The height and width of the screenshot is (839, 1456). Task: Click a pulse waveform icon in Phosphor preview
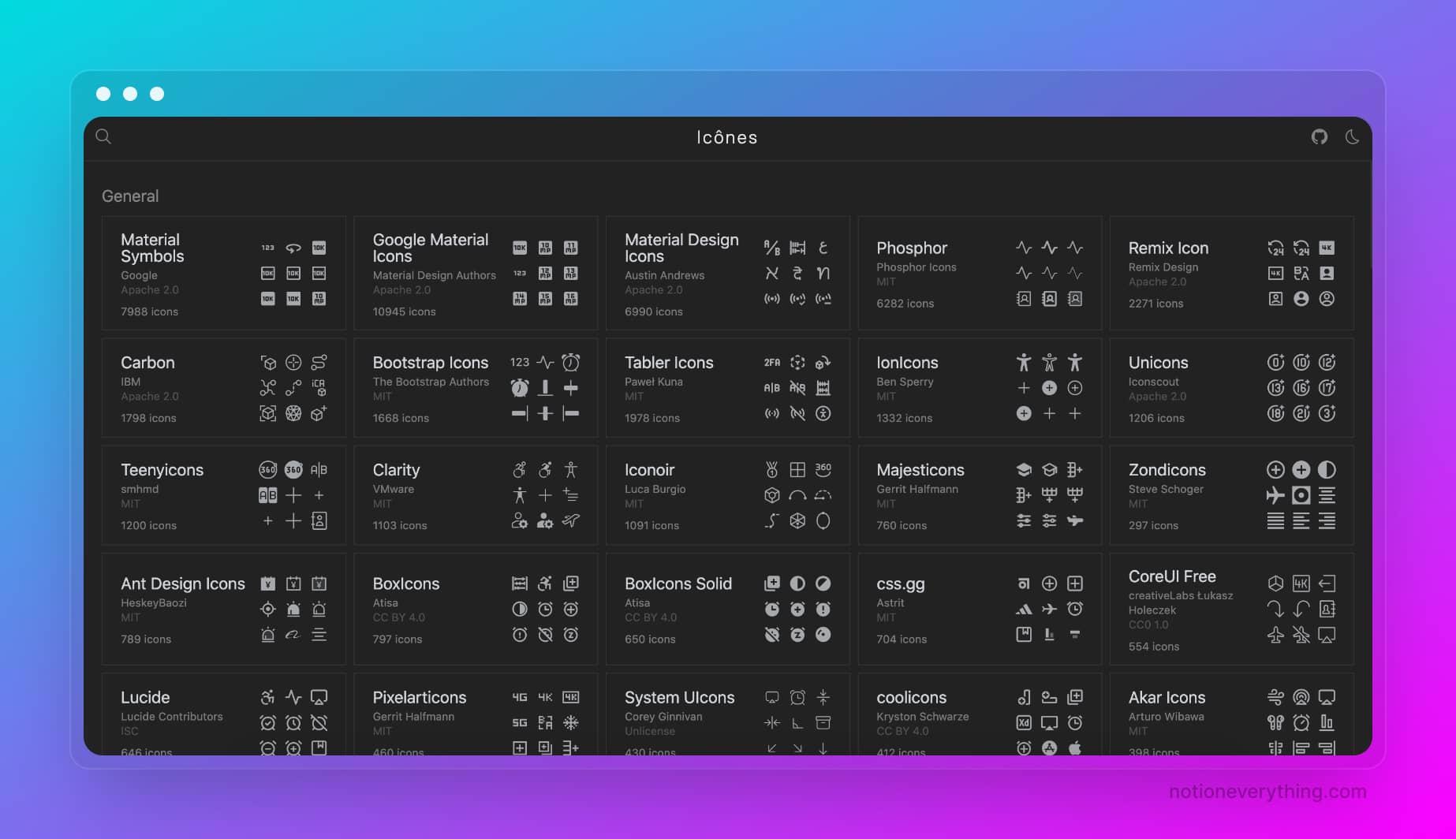1023,247
